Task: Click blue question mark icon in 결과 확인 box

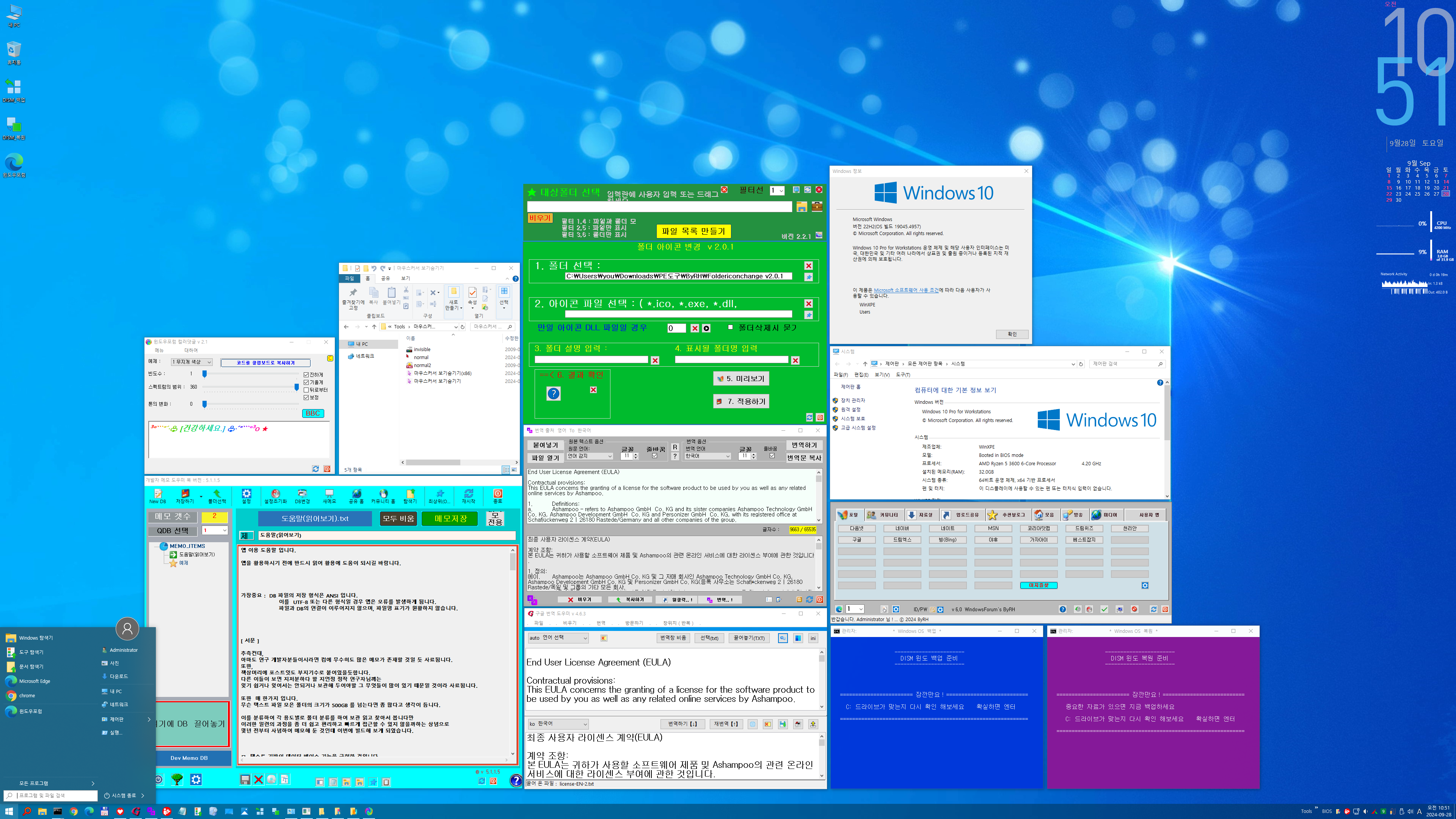Action: click(554, 394)
